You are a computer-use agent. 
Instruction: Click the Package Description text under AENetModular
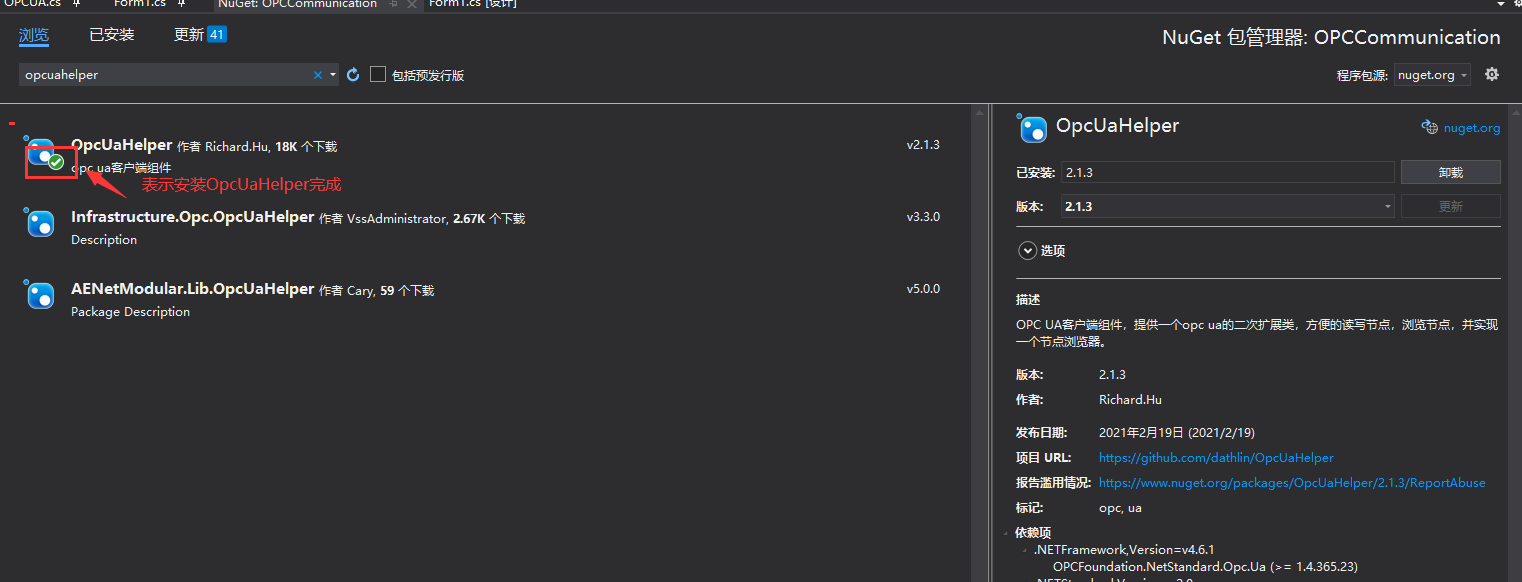130,312
